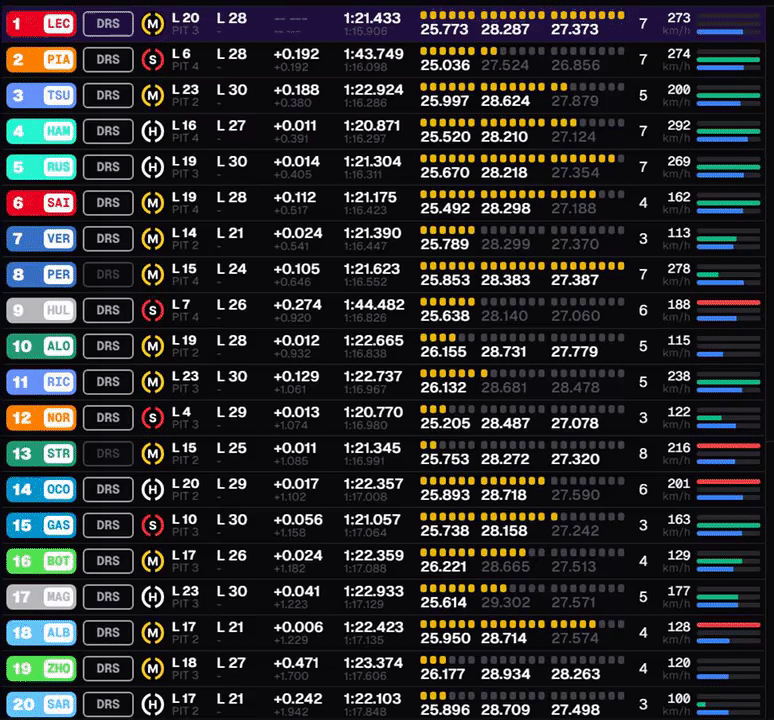Click sector time 25.036 in PIA row
This screenshot has width=774, height=720.
pyautogui.click(x=445, y=66)
